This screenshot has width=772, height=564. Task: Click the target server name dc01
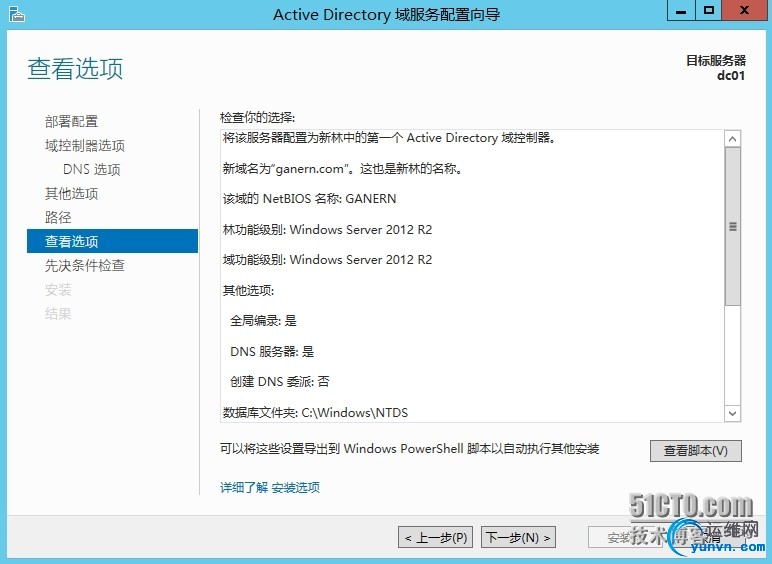[731, 76]
